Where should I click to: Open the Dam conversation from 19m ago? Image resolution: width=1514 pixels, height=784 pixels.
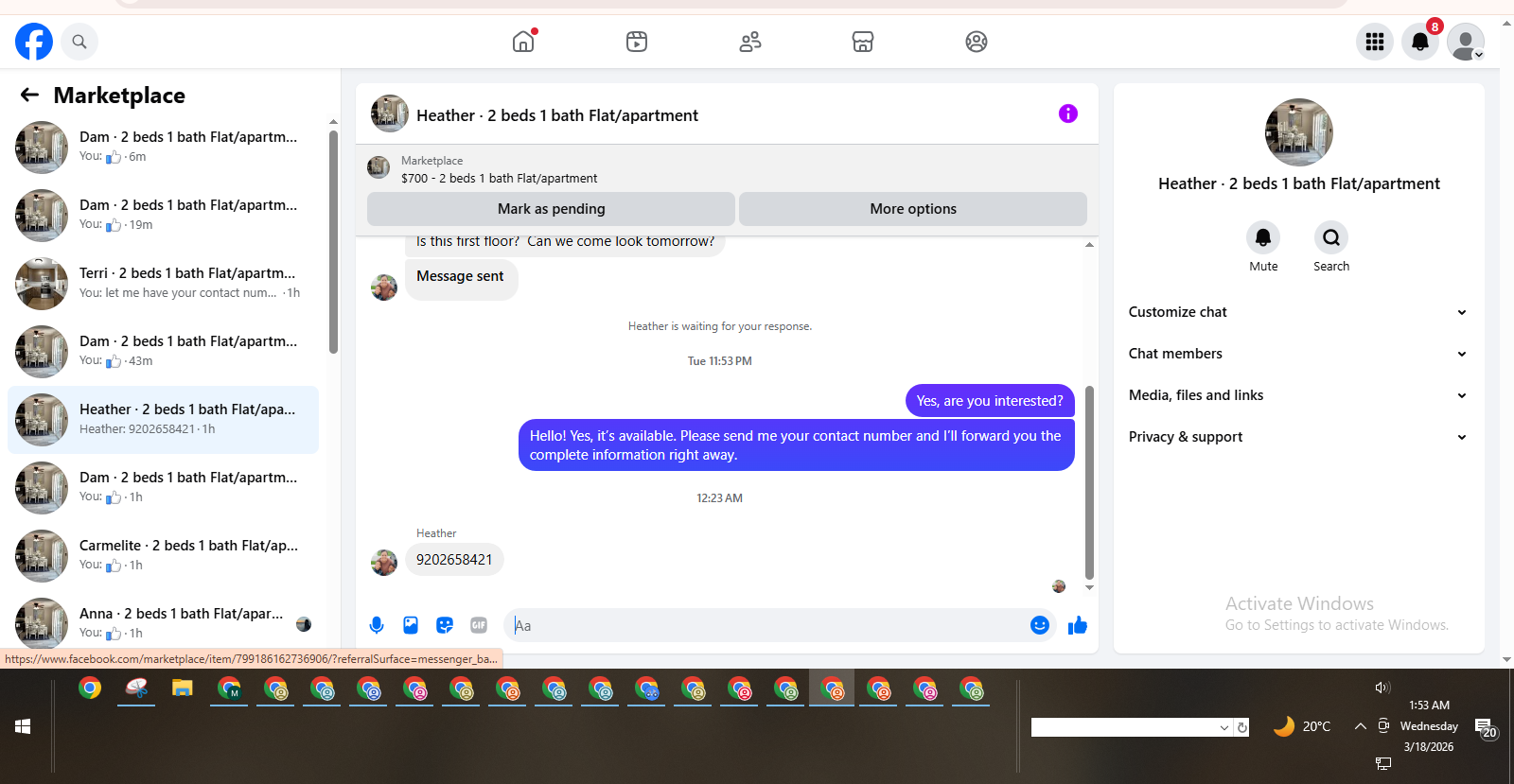click(163, 216)
